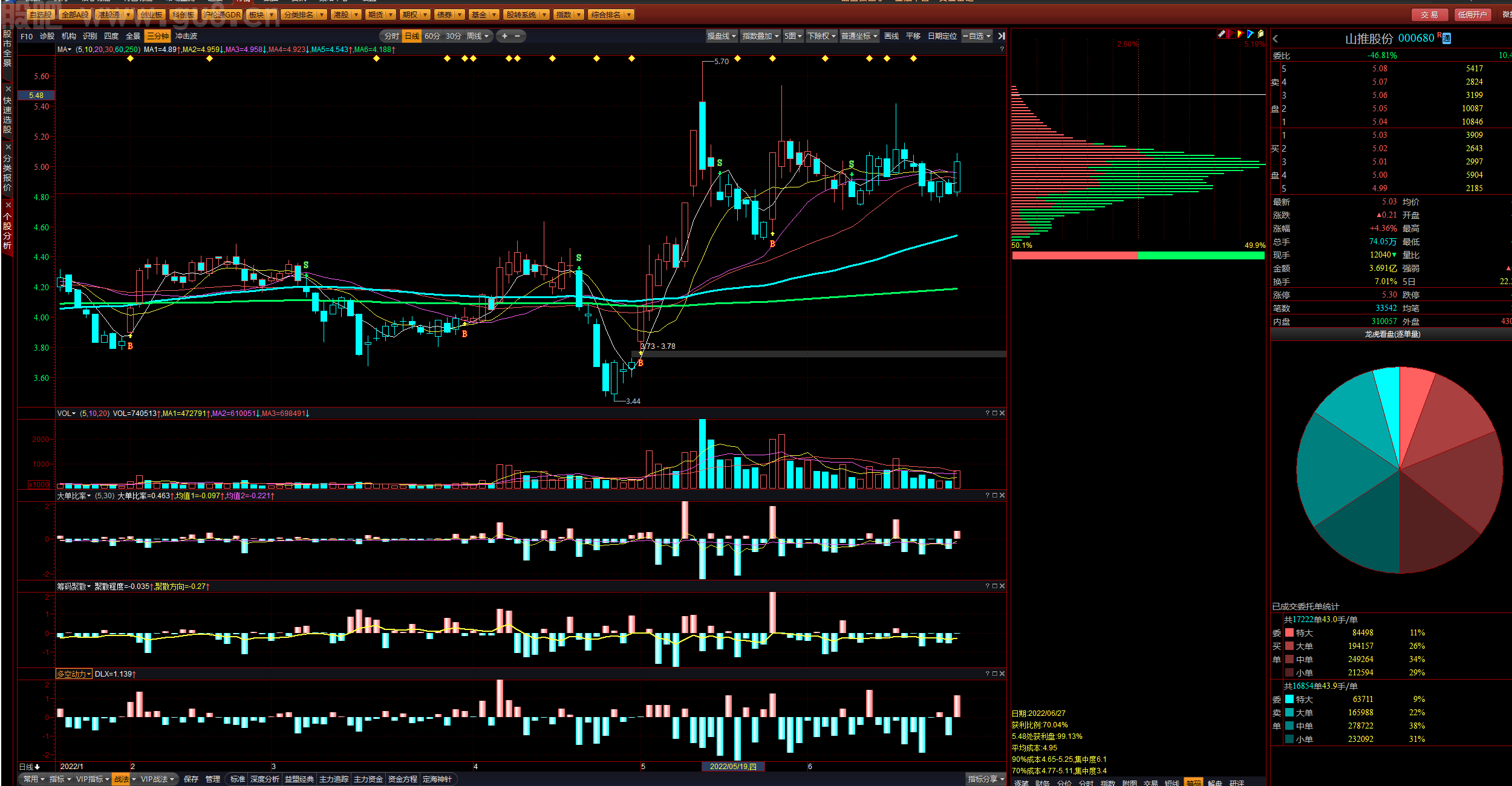Click the 通 badge next to 000680

[1446, 39]
